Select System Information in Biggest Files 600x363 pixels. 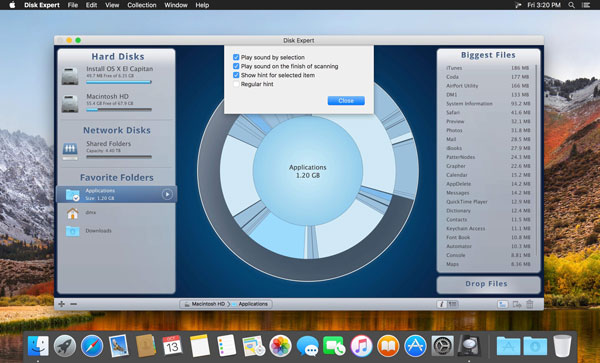coord(488,104)
